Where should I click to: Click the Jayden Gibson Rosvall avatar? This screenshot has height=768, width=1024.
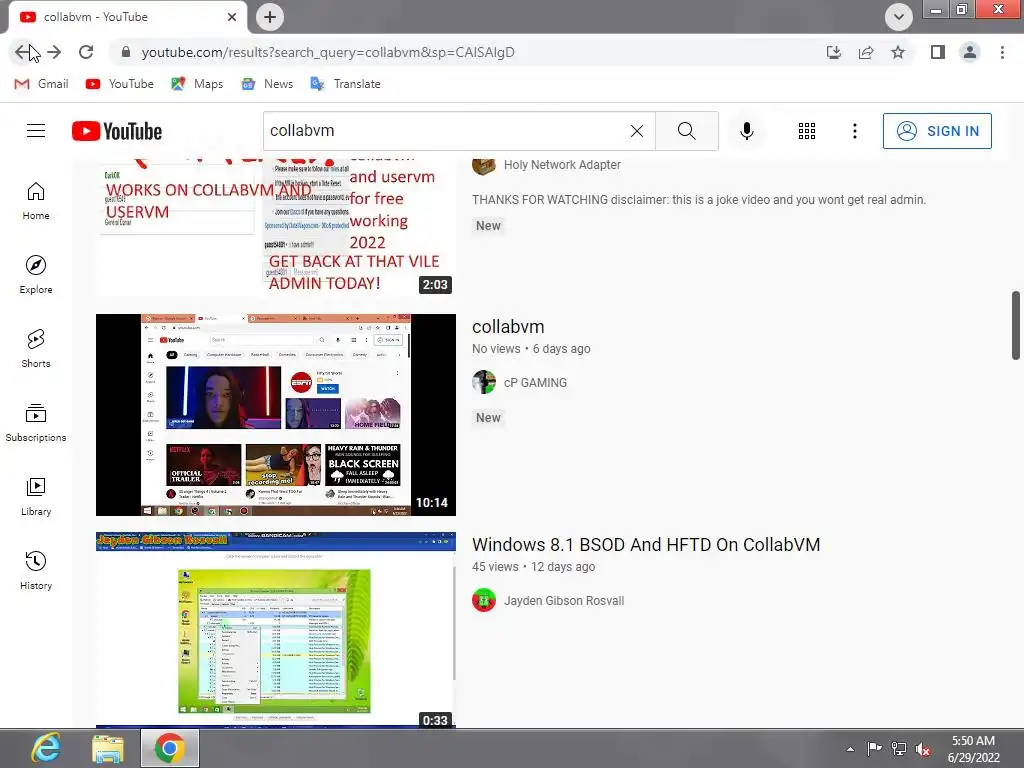pos(484,601)
